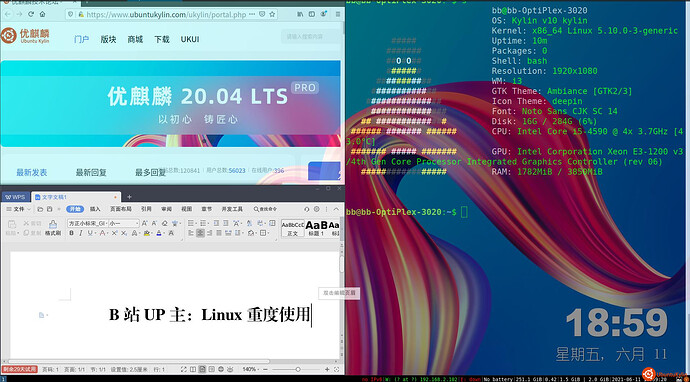The height and width of the screenshot is (382, 690).
Task: Select the 视图 ribbon tab
Action: (x=187, y=209)
